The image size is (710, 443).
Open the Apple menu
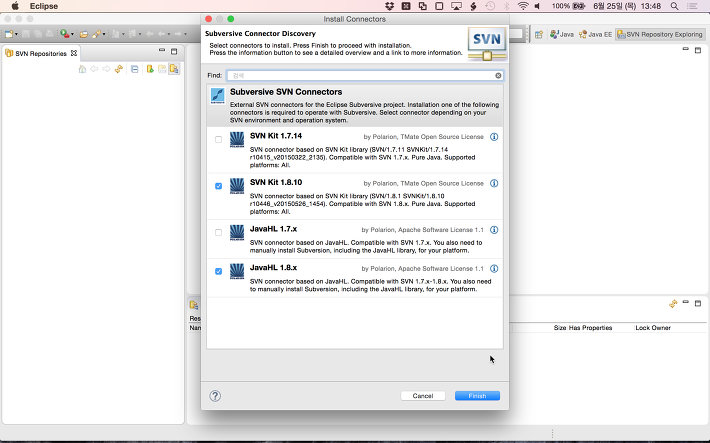tap(15, 6)
